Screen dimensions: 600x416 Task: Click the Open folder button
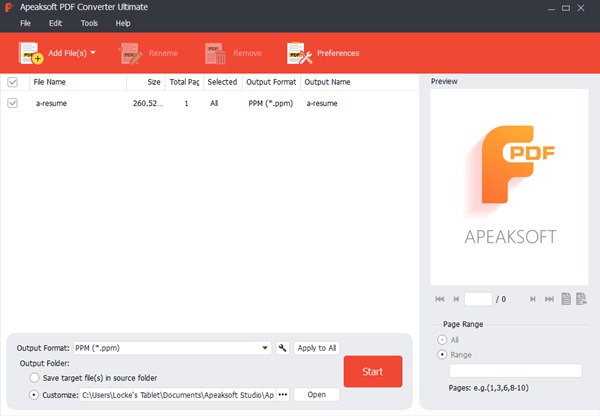tap(316, 395)
